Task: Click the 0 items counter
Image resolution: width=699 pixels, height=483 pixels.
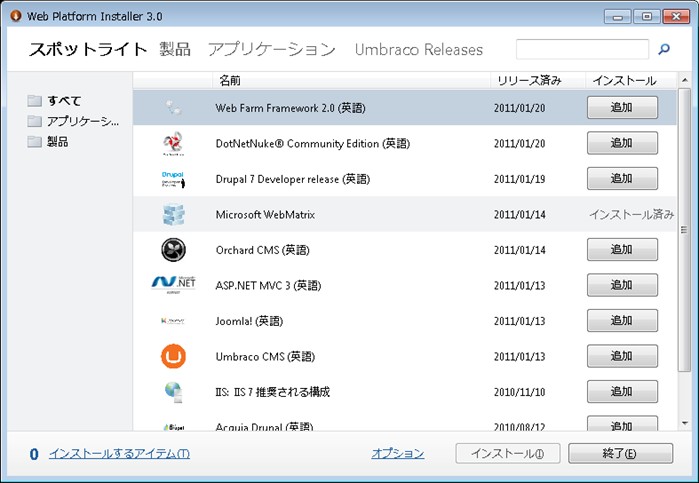Action: pyautogui.click(x=34, y=454)
